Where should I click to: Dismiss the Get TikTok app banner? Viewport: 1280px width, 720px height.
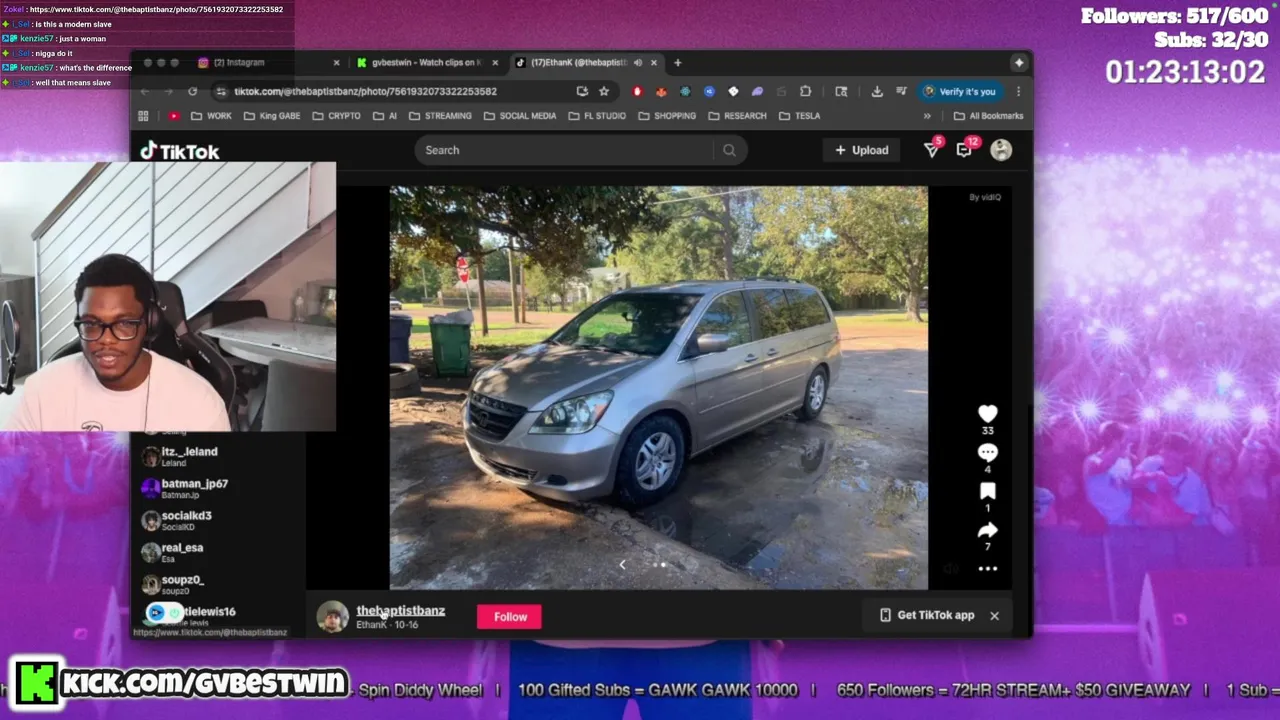coord(994,616)
